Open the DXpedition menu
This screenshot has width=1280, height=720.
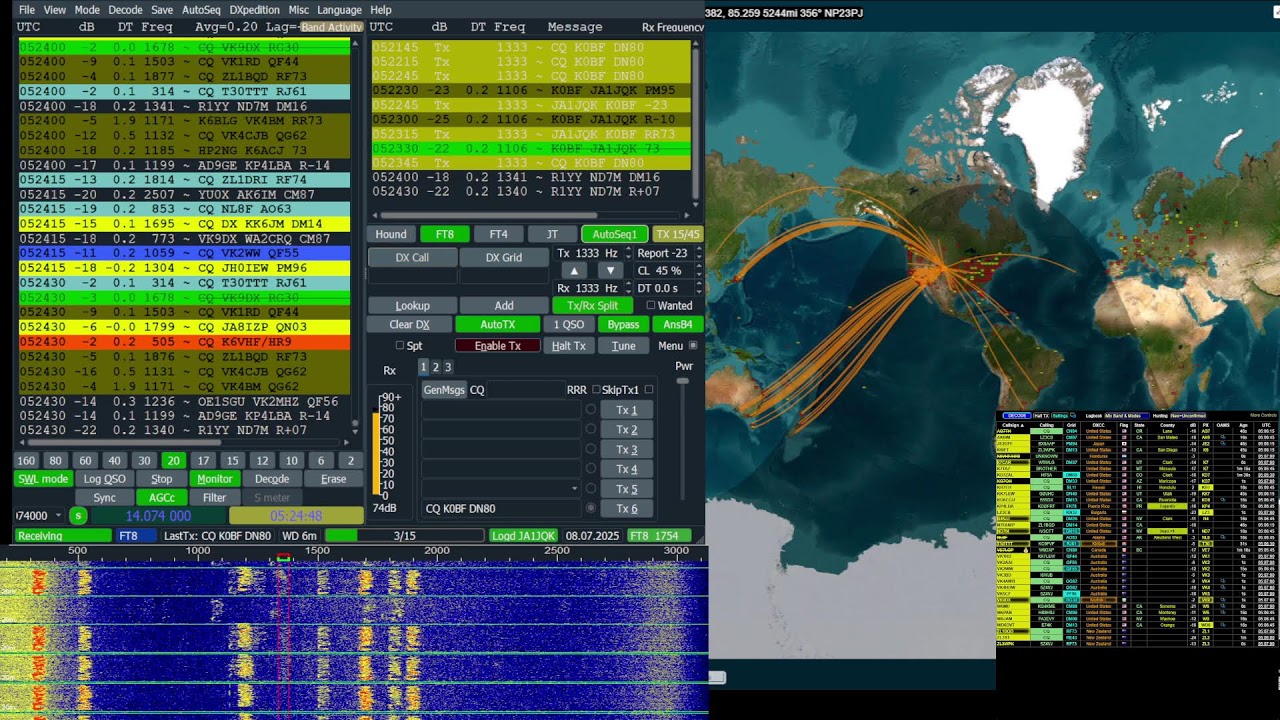click(255, 10)
